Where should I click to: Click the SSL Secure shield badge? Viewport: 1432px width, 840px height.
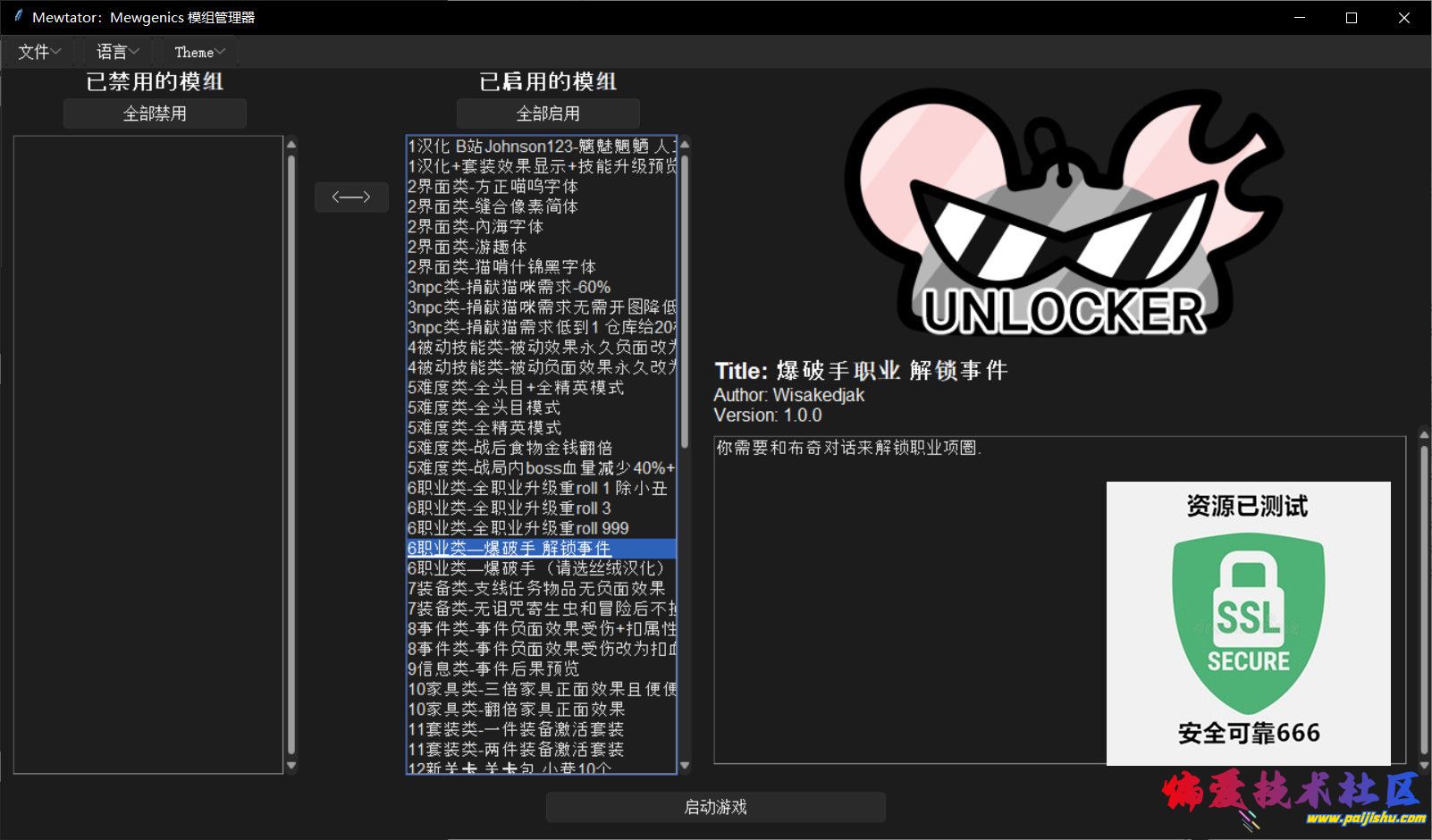pyautogui.click(x=1248, y=621)
